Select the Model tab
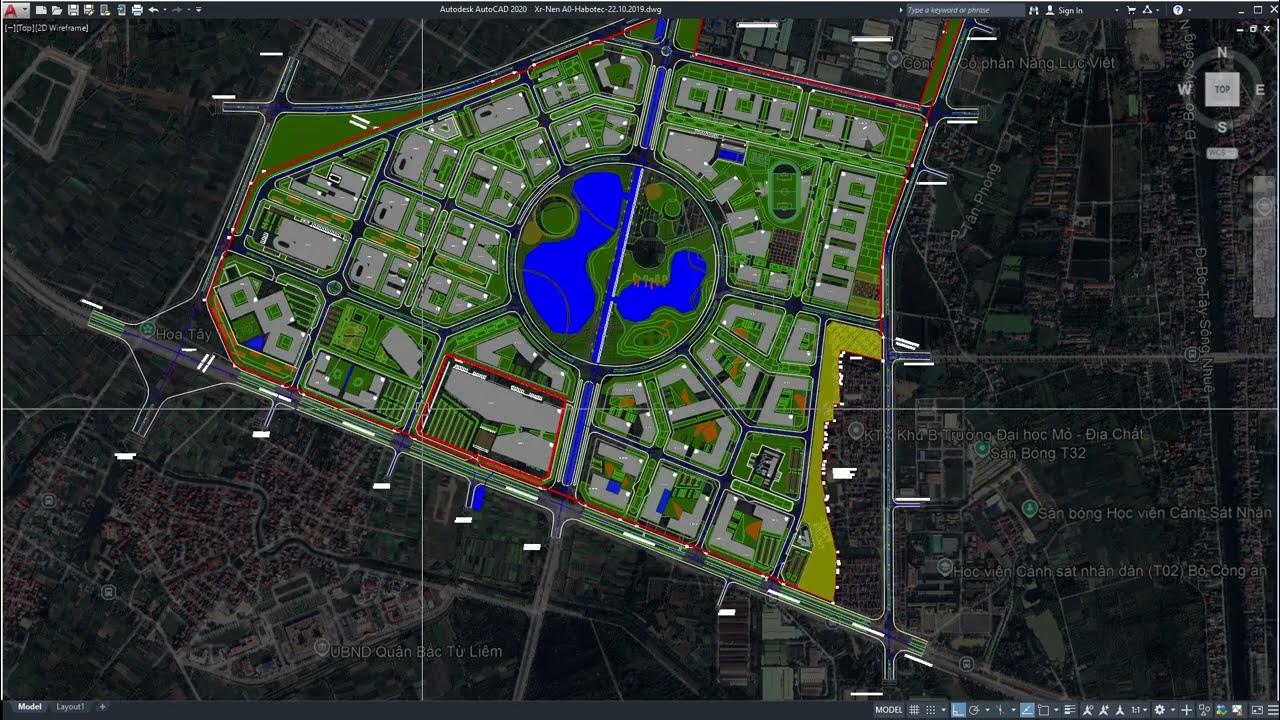 [30, 707]
